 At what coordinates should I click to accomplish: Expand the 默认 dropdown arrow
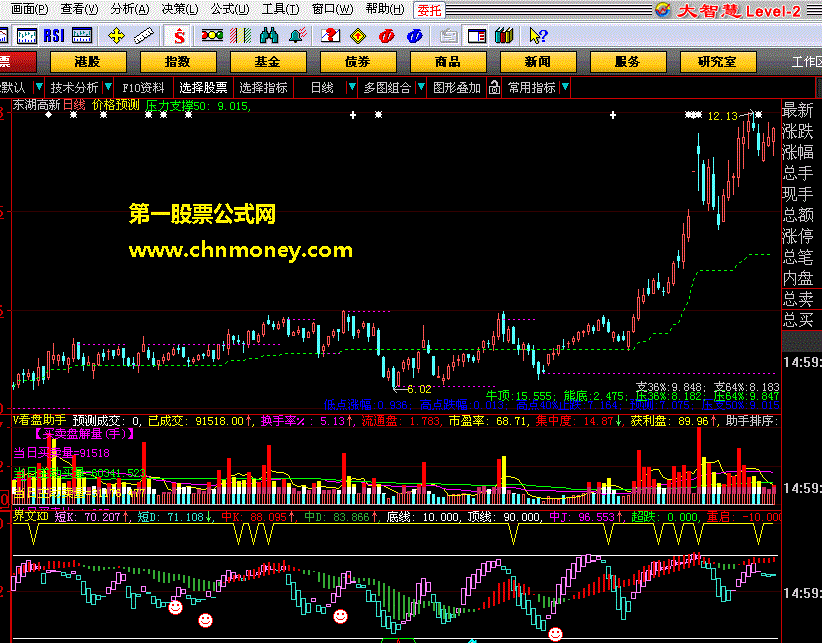38,87
